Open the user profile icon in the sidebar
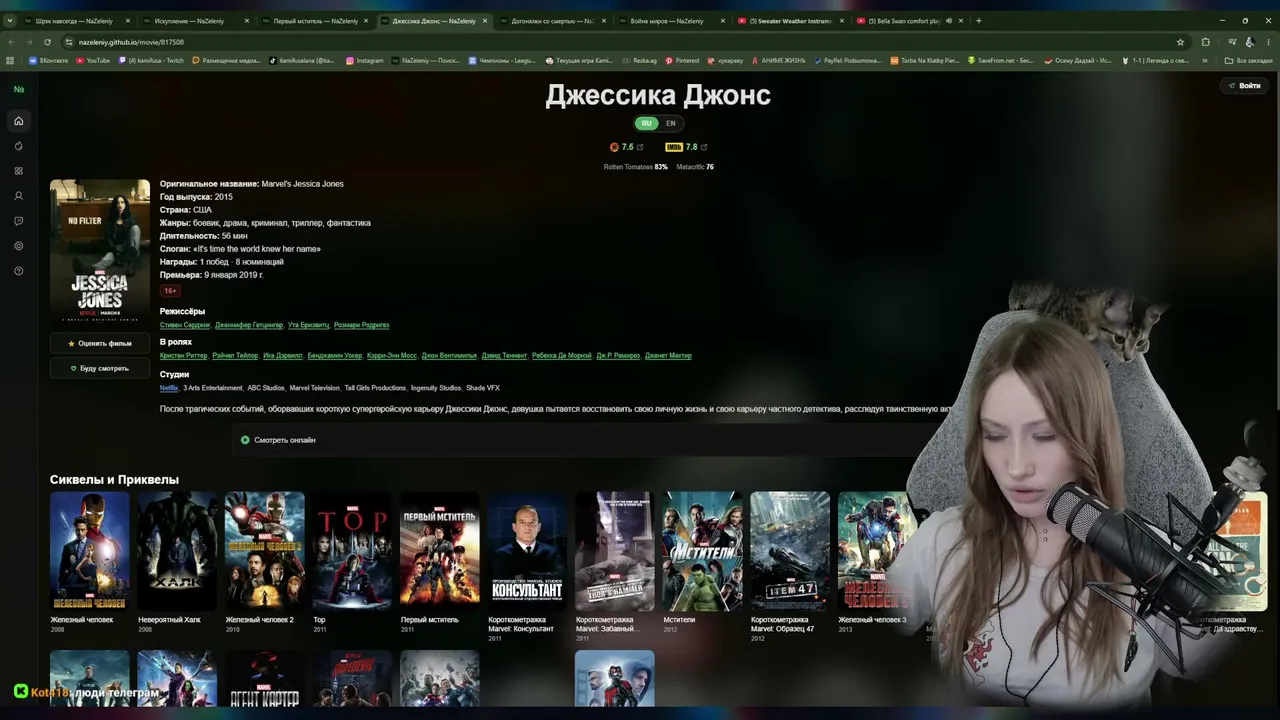1280x720 pixels. coord(18,196)
